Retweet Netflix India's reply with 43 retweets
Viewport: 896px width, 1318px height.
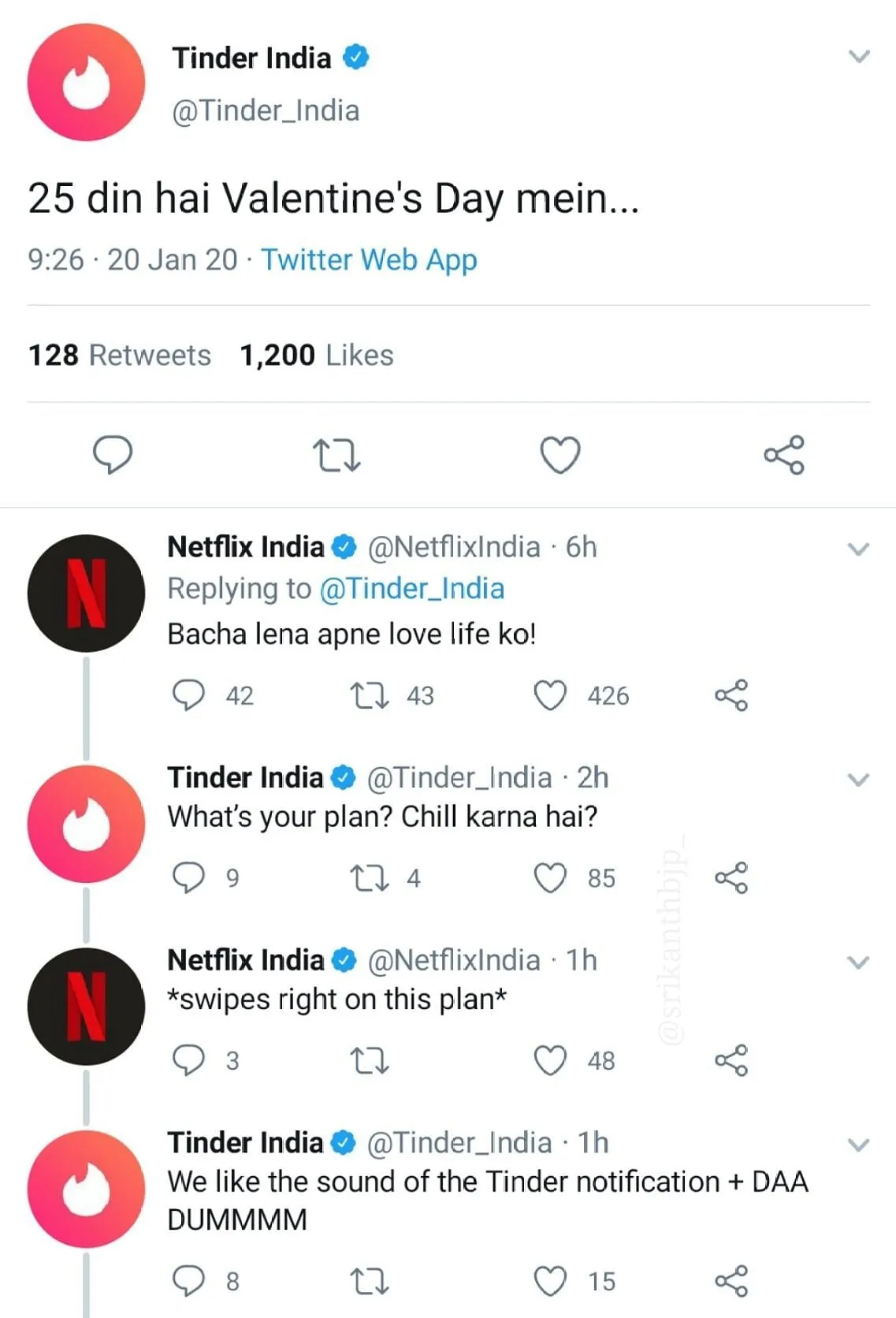tap(369, 695)
